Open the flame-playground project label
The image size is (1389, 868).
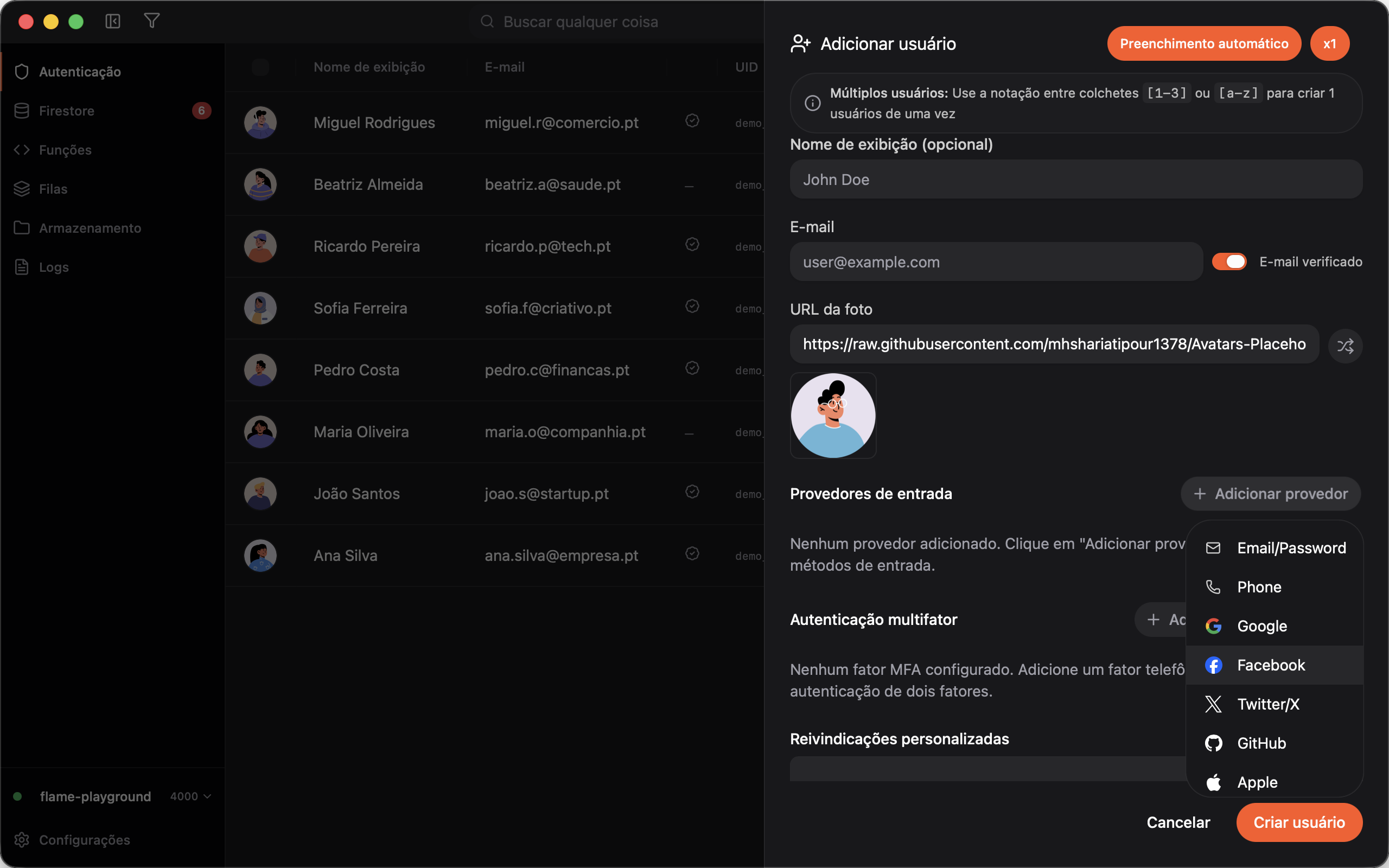pos(95,796)
